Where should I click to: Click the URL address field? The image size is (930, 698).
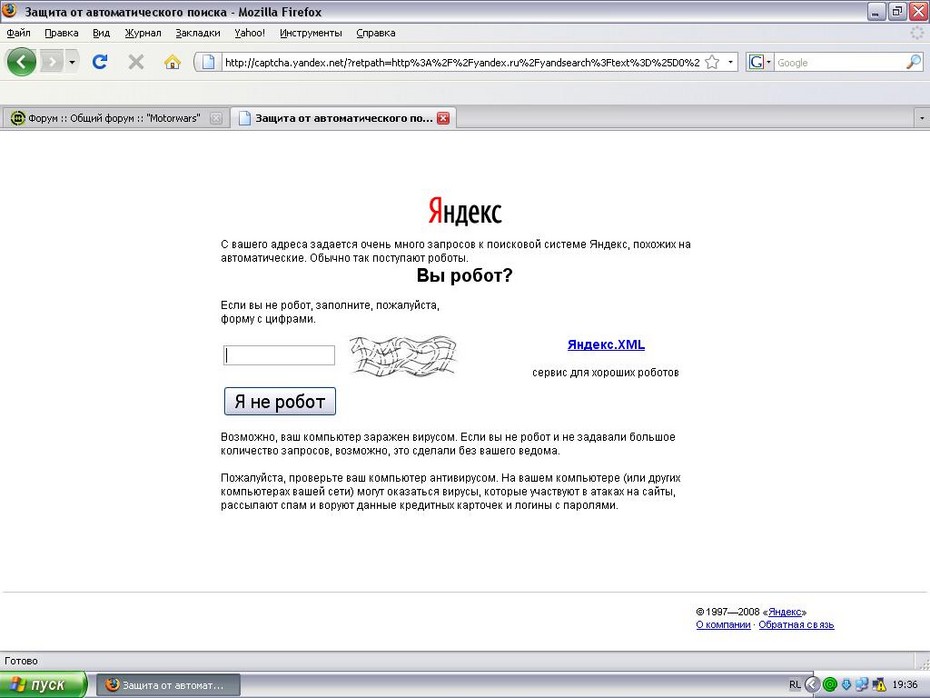click(x=462, y=62)
